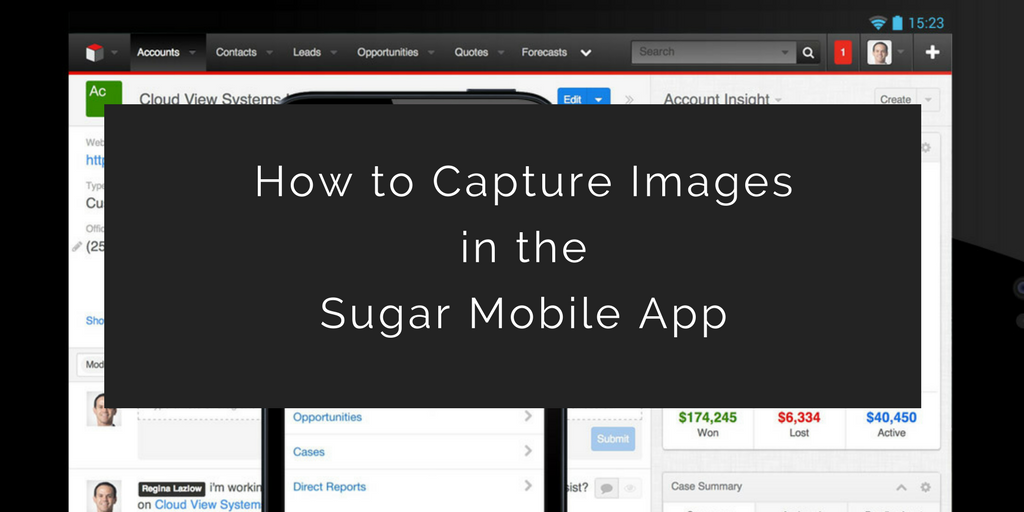The height and width of the screenshot is (512, 1024).
Task: Open the dashlet gear settings below Create
Action: coord(925,148)
